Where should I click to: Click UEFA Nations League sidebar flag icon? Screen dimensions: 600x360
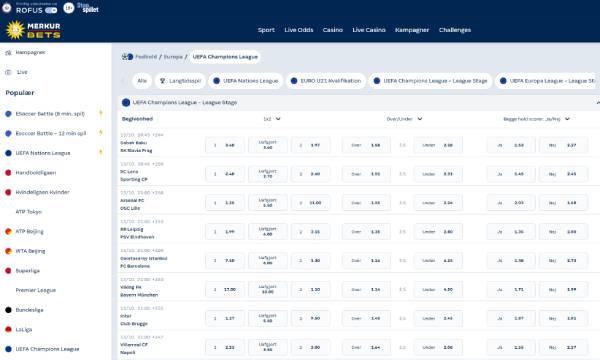(8, 153)
